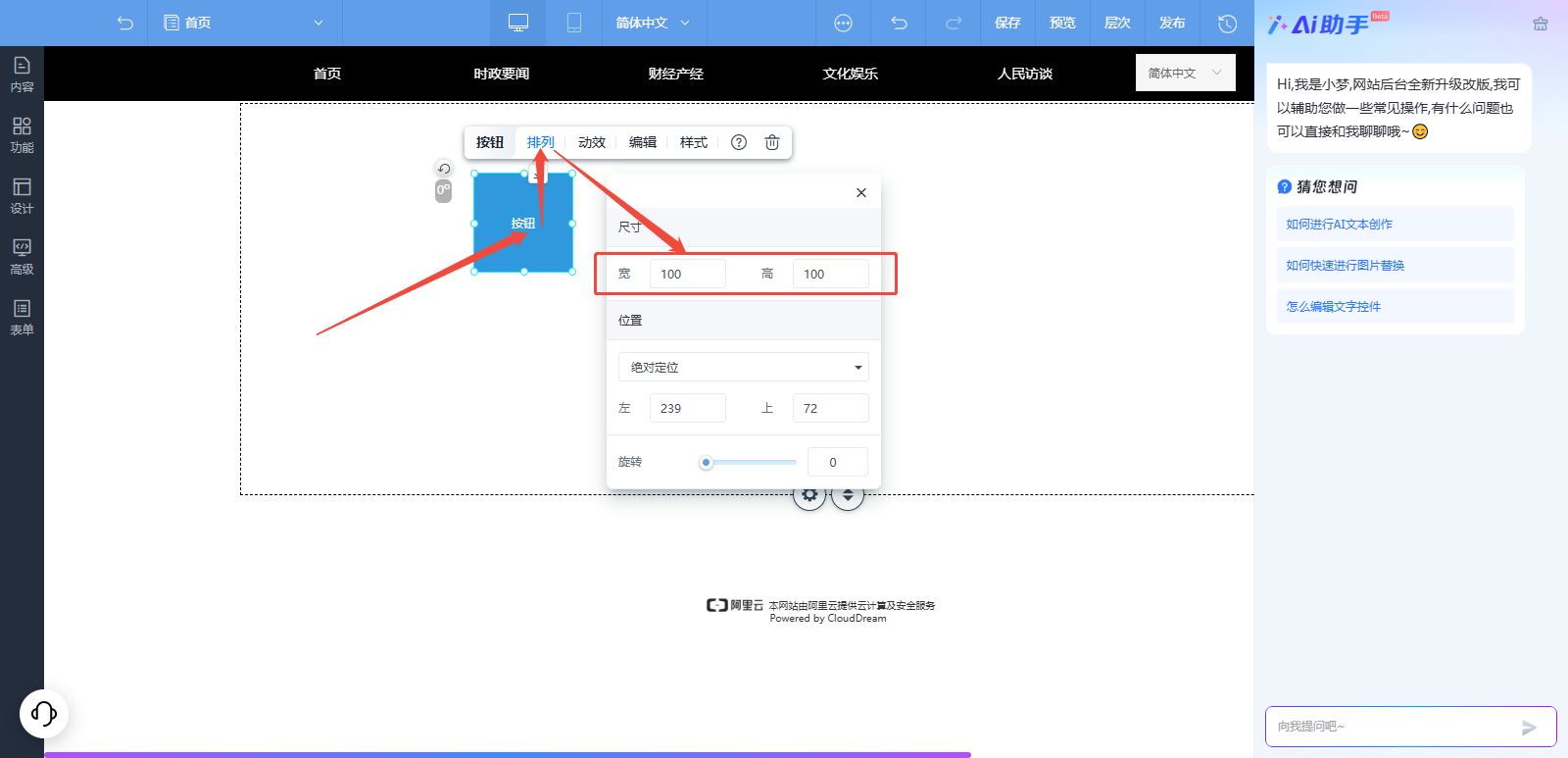Select the blue 按钮 widget
The image size is (1568, 758).
click(x=523, y=223)
